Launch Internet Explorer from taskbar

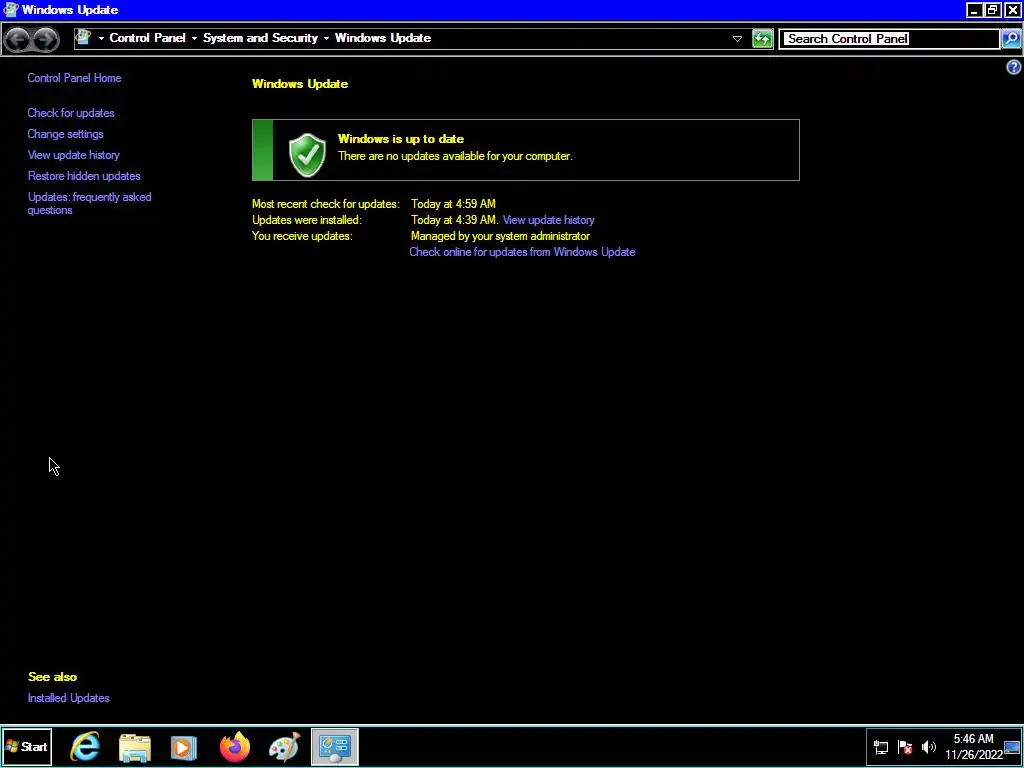click(86, 746)
